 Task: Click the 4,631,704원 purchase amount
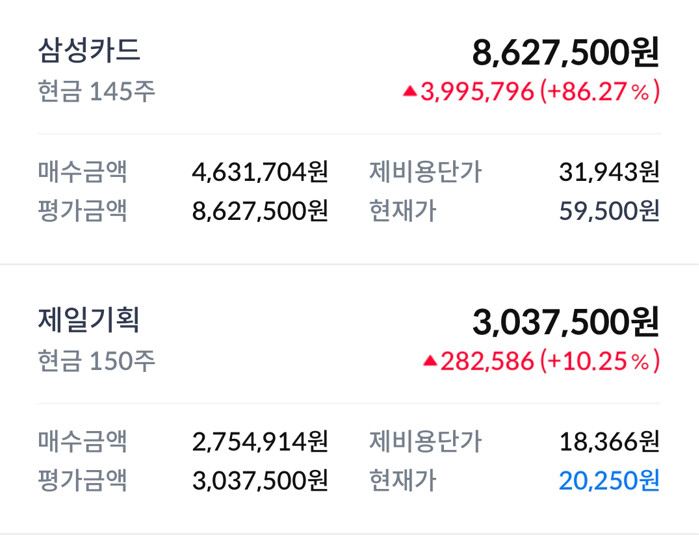coord(260,172)
